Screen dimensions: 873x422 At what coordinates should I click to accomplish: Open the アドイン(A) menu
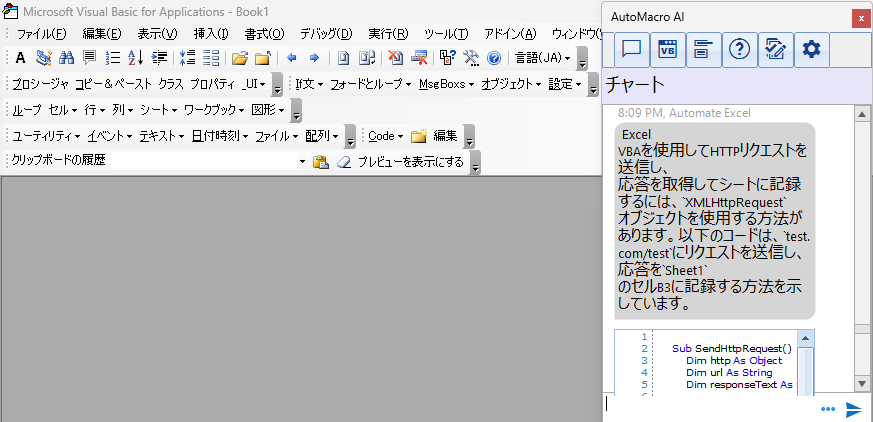(x=510, y=33)
